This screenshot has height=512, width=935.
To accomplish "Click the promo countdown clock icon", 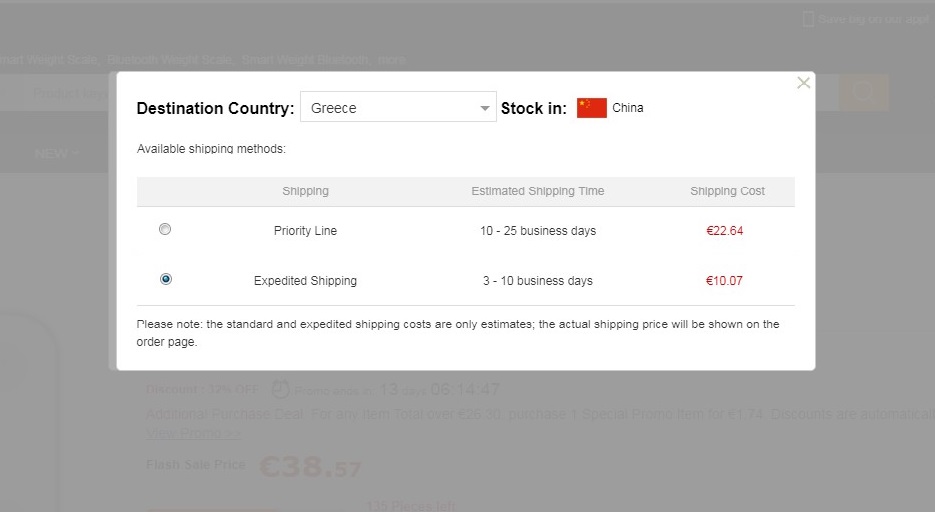I will point(281,389).
